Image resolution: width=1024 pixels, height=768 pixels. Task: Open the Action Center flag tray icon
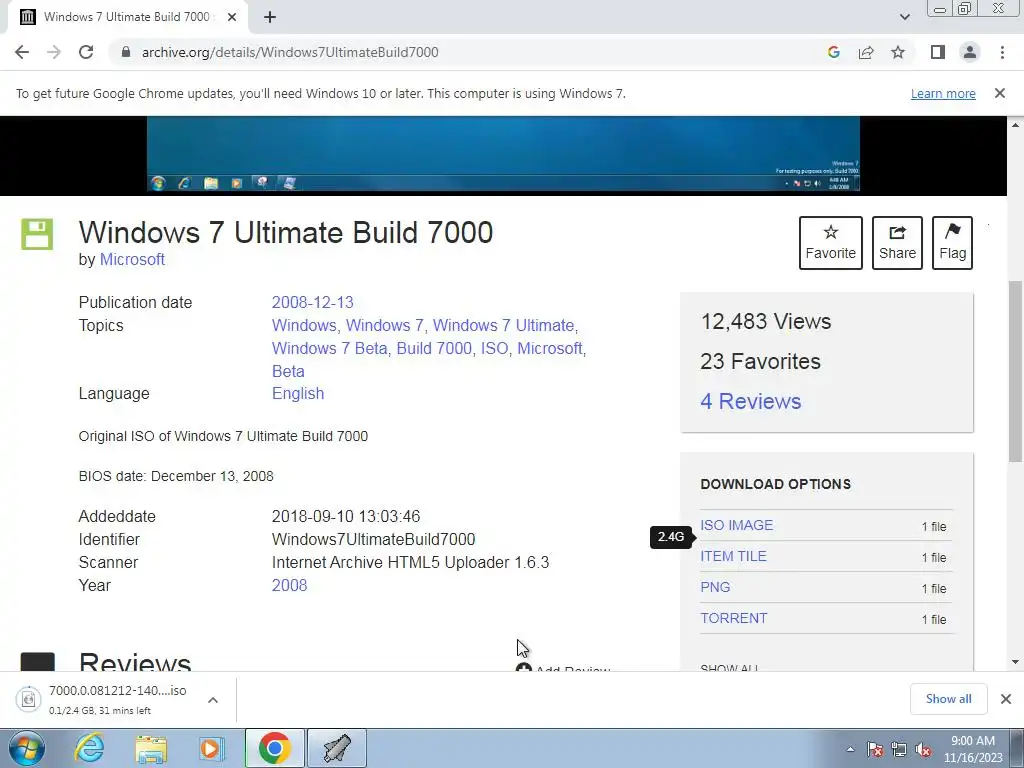coord(875,749)
